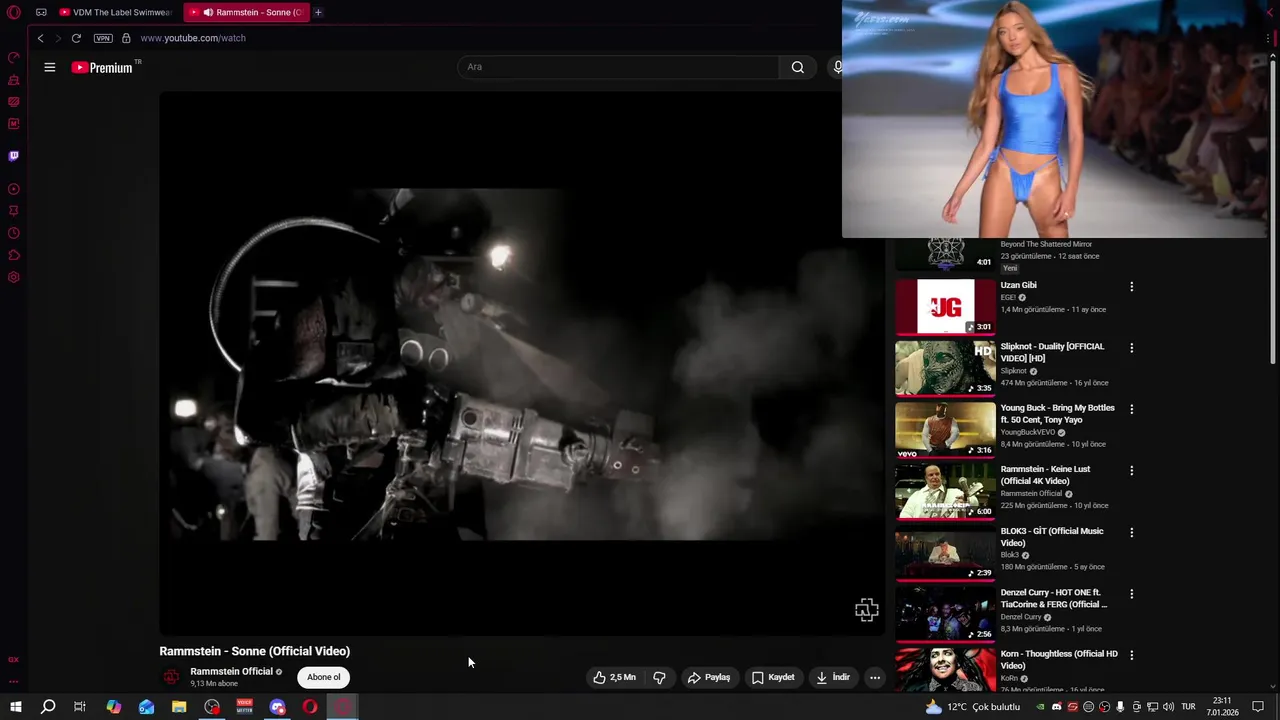Viewport: 1280px width, 720px height.
Task: Open the weather widget 12°C Çok bulutlu
Action: [x=973, y=707]
